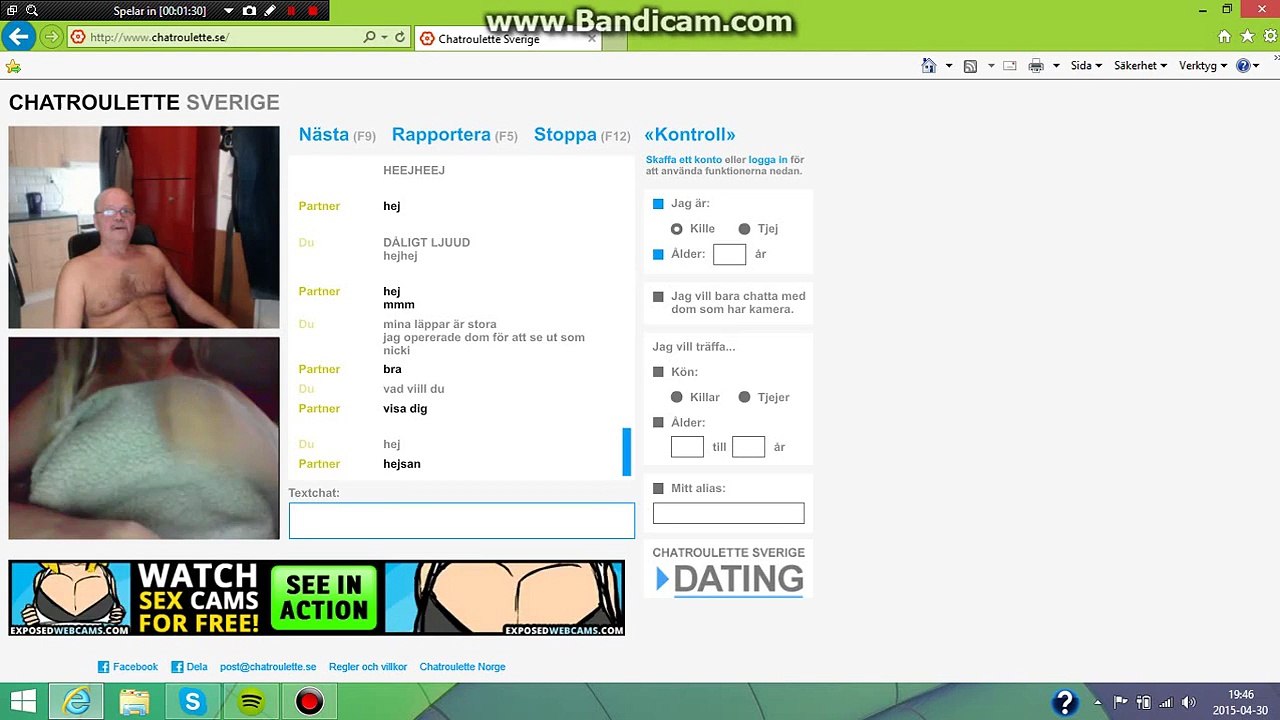Click Stoppa to stop the chat
This screenshot has width=1280, height=720.
pyautogui.click(x=565, y=135)
